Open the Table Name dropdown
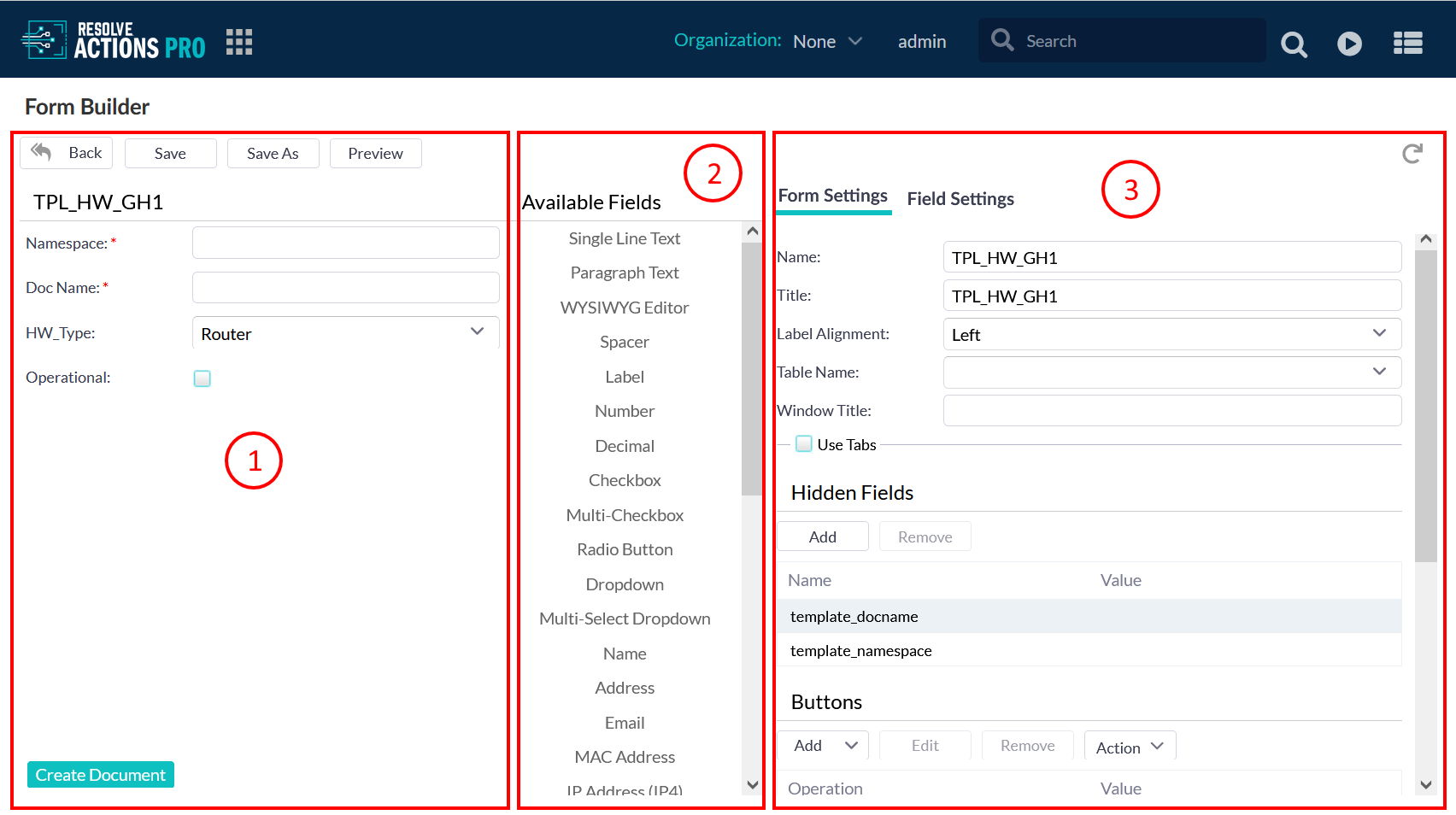This screenshot has height=815, width=1456. click(x=1378, y=372)
